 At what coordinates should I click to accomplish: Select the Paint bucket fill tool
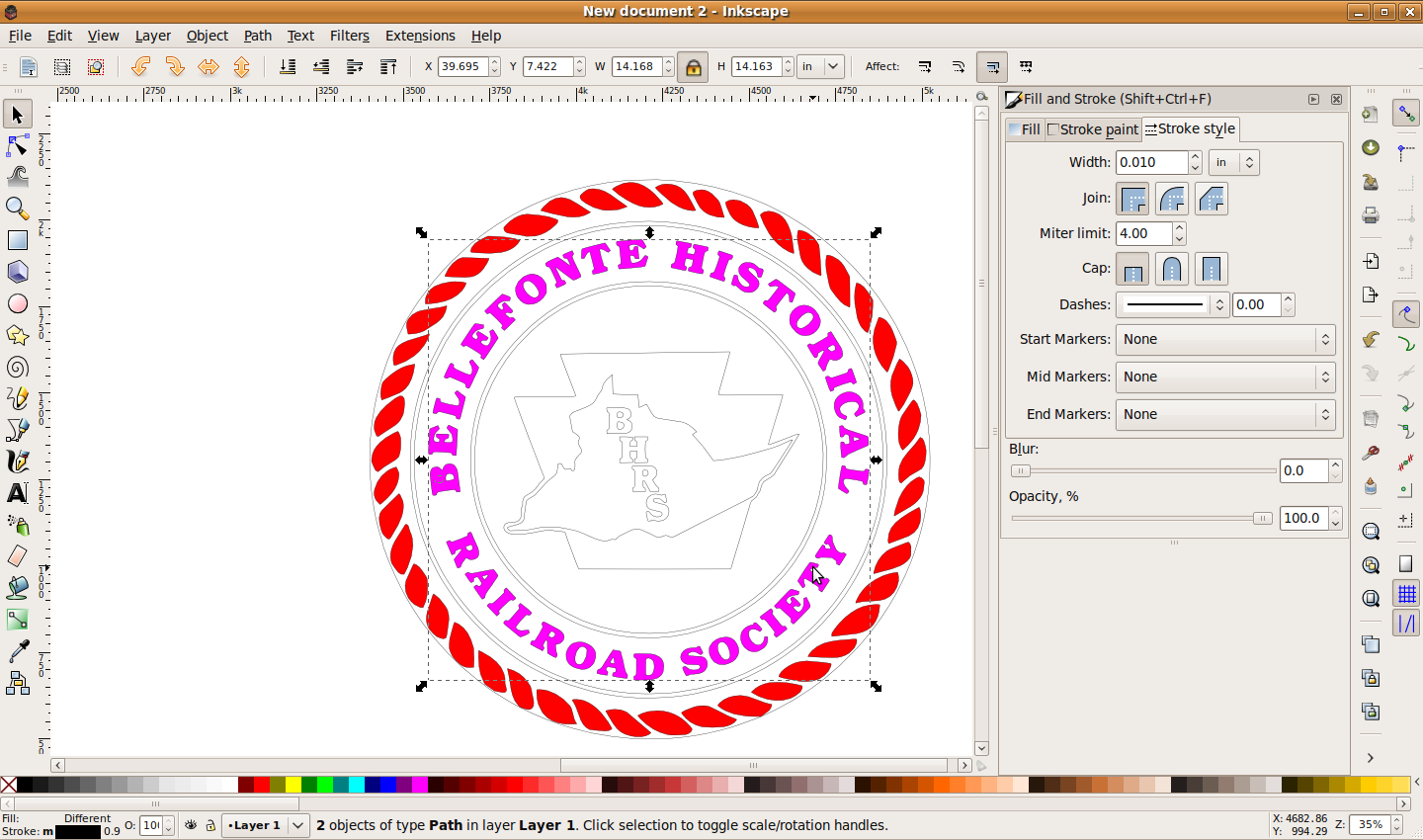[18, 588]
